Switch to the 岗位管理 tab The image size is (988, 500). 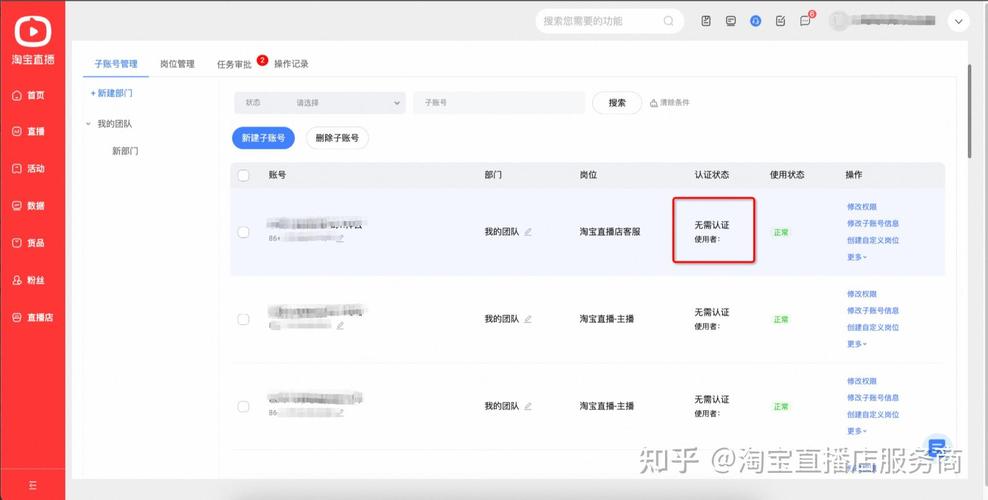pyautogui.click(x=177, y=64)
